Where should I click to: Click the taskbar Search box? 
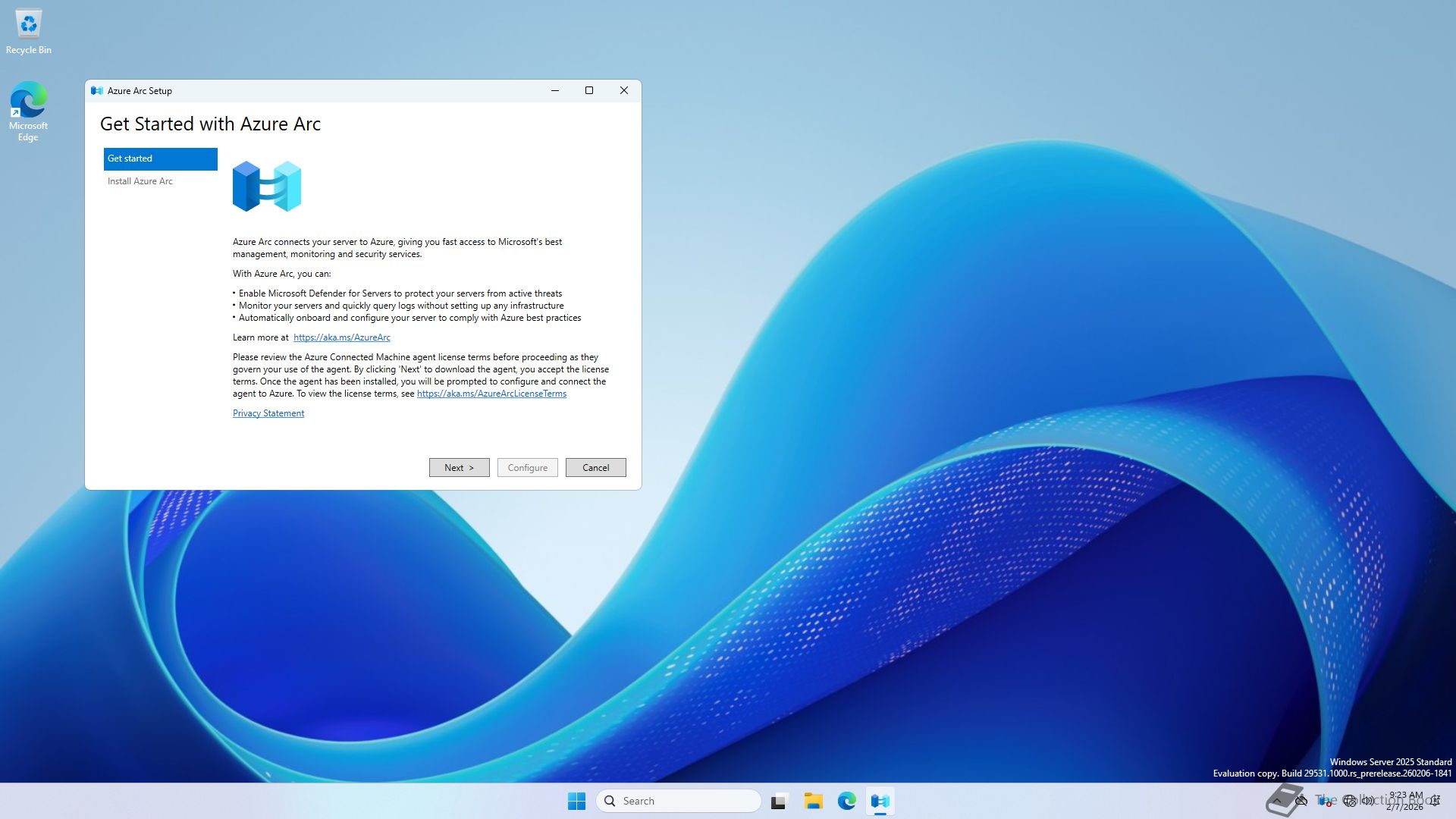(x=679, y=801)
